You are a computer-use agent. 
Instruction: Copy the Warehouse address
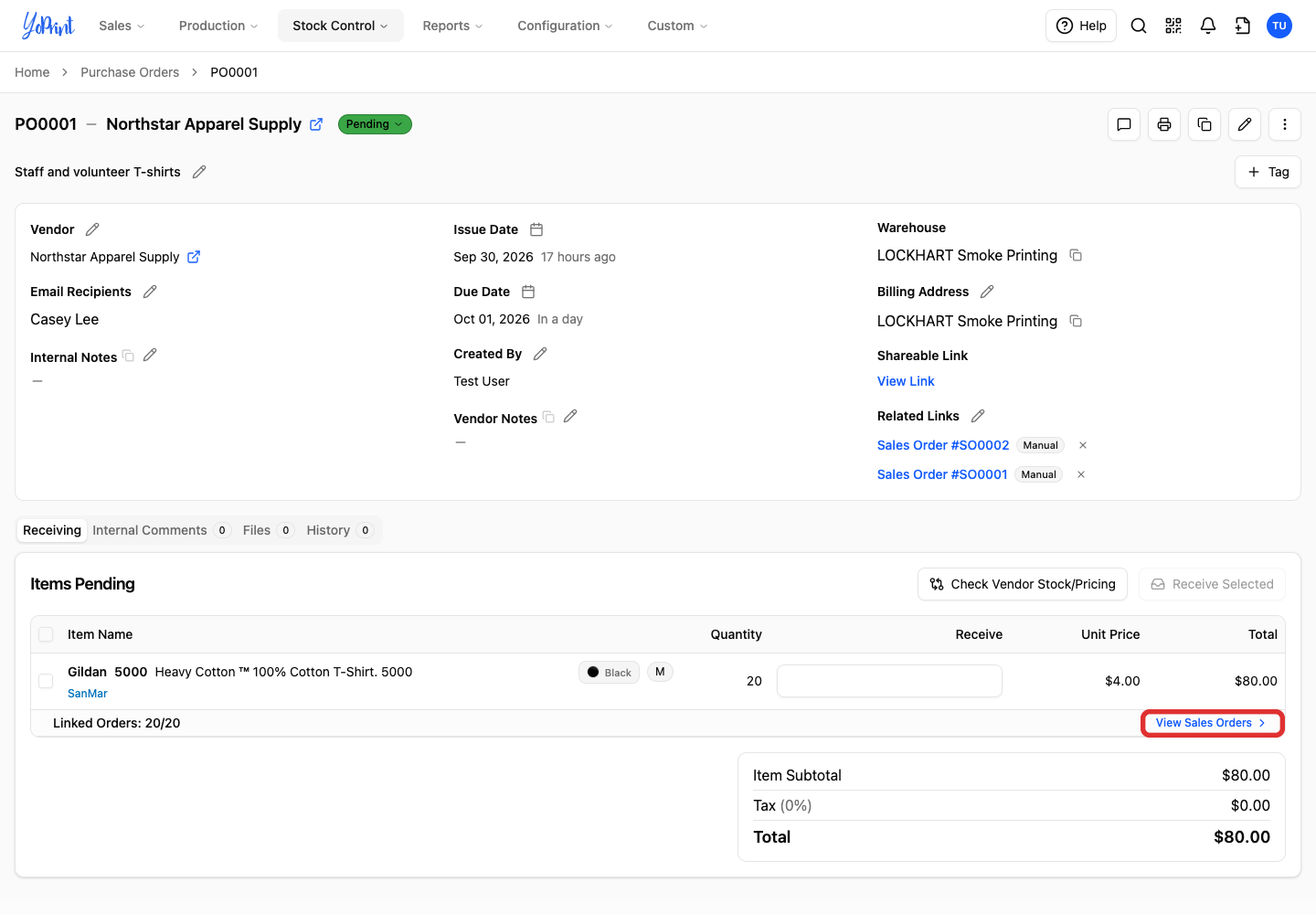click(1076, 255)
